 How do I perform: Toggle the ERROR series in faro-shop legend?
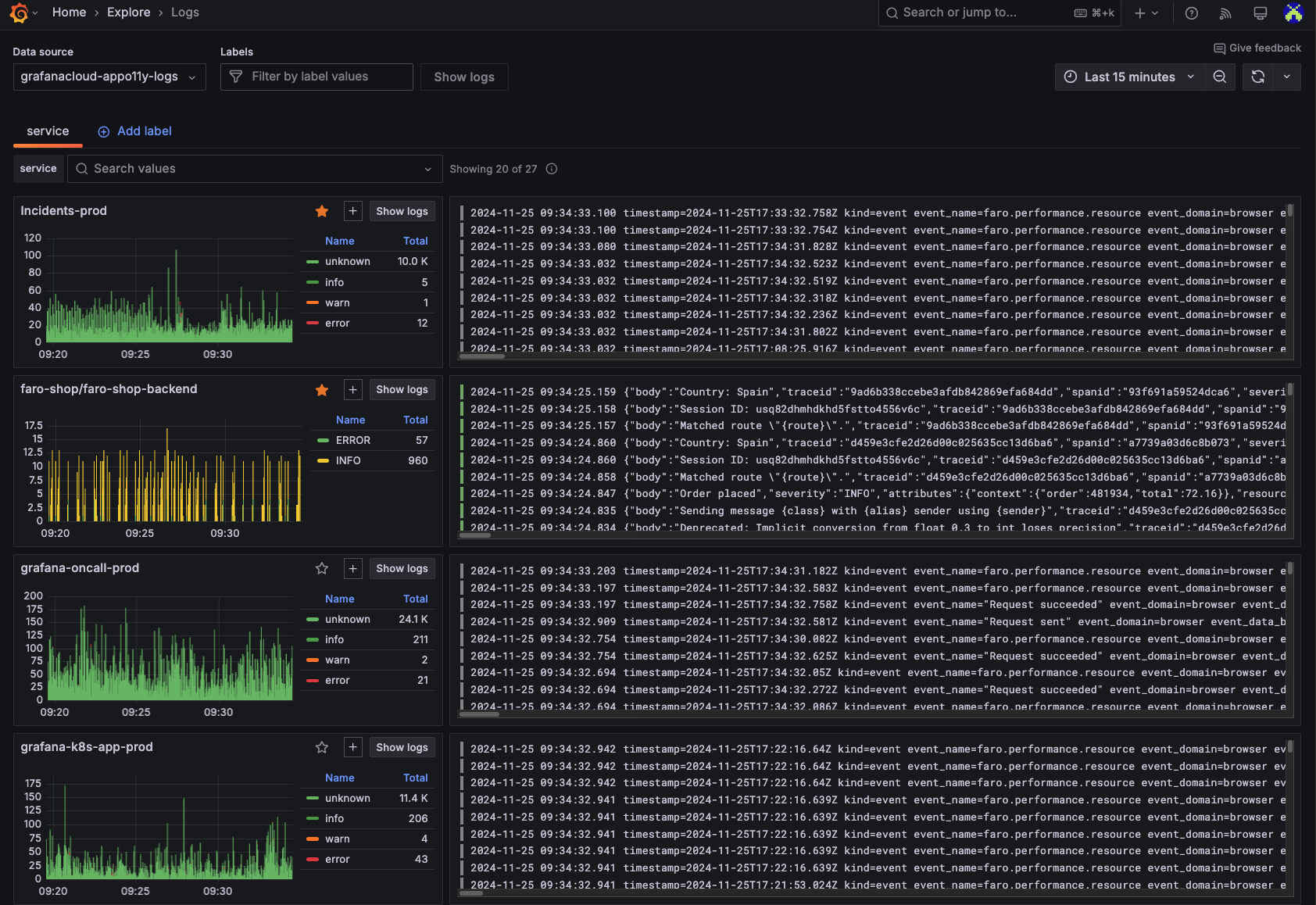point(352,440)
